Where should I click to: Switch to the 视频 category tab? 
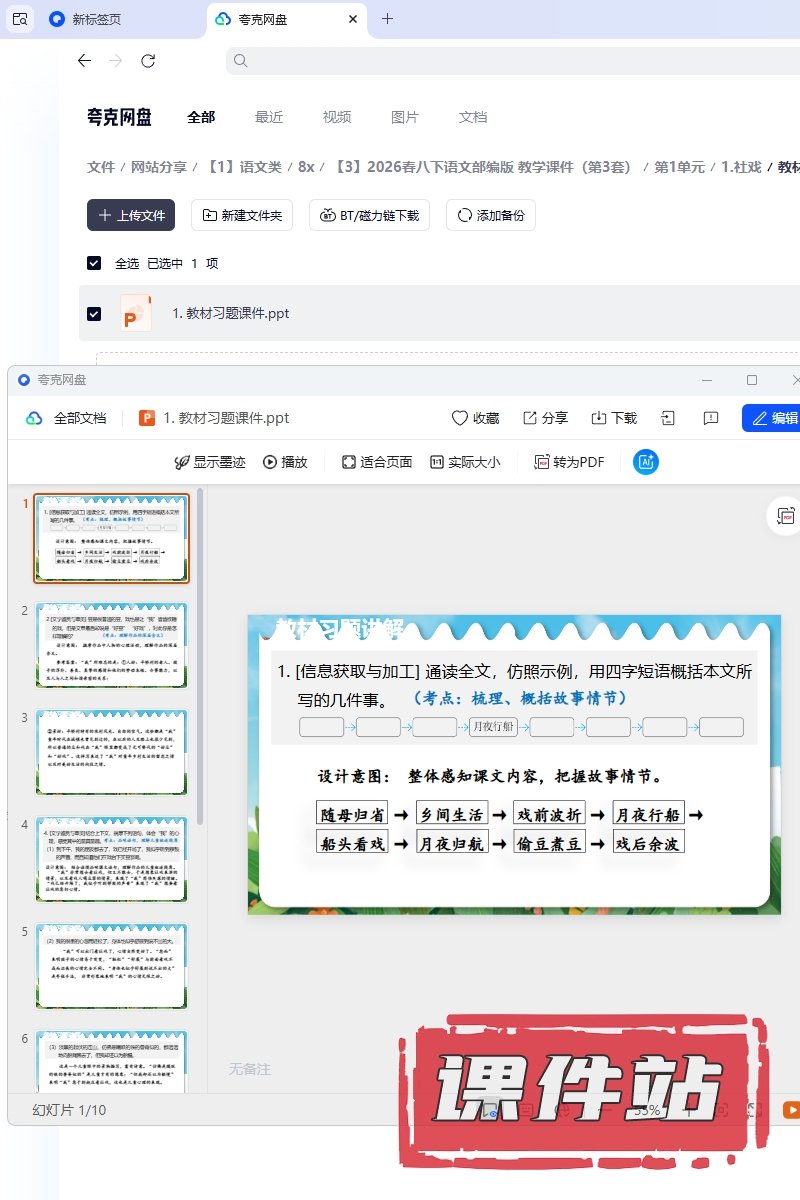[x=337, y=117]
